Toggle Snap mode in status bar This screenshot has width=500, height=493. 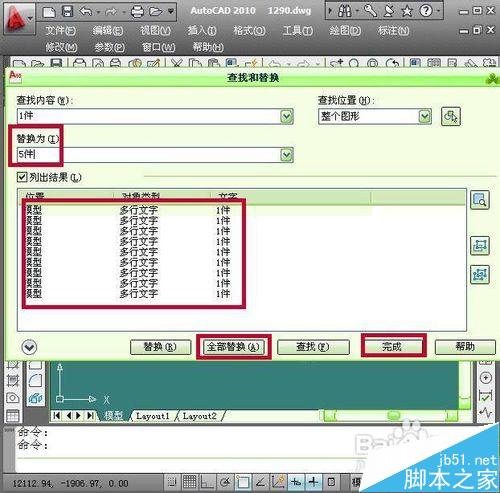172,482
